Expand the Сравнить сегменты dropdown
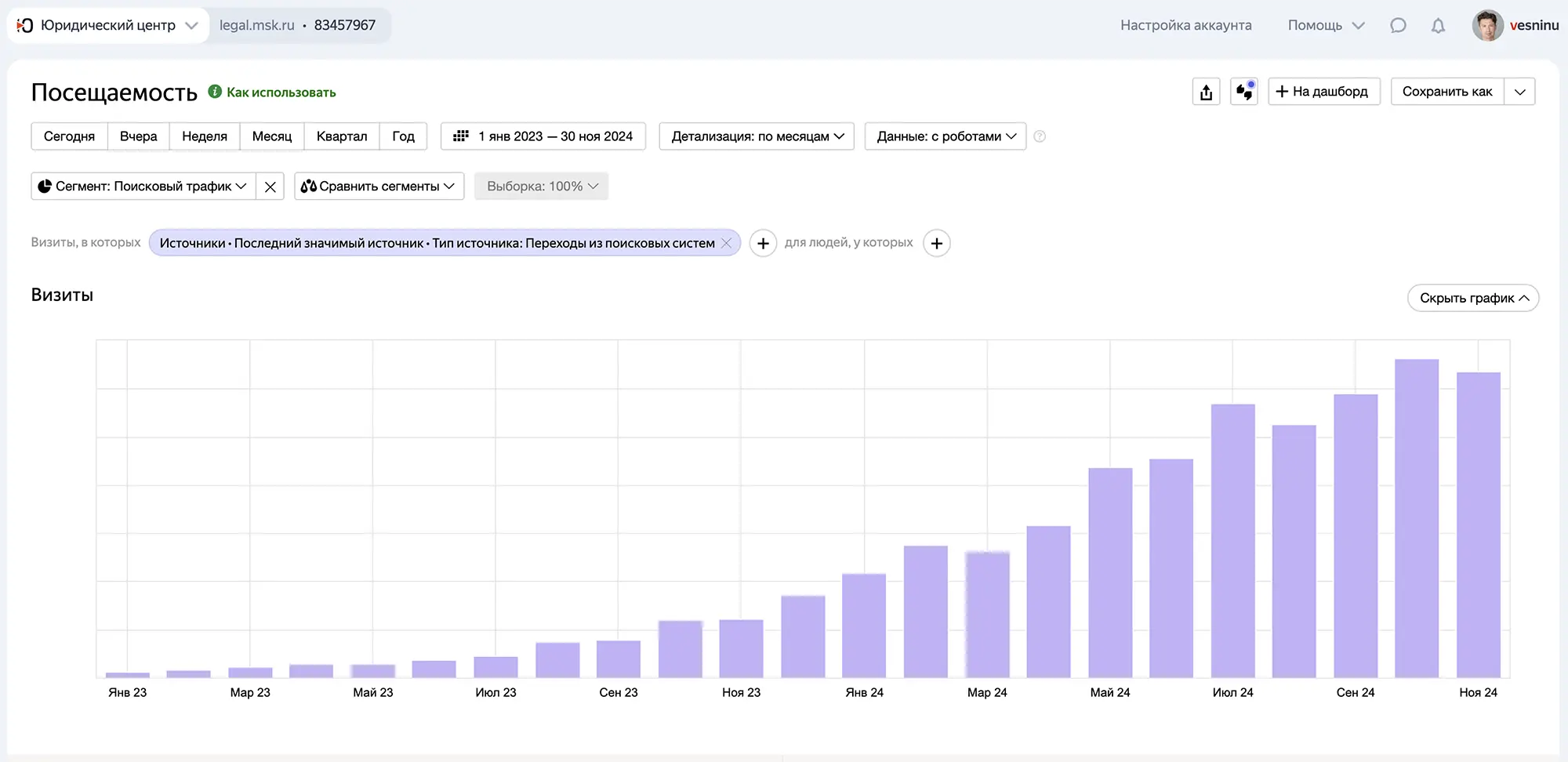The image size is (1568, 762). pyautogui.click(x=379, y=187)
